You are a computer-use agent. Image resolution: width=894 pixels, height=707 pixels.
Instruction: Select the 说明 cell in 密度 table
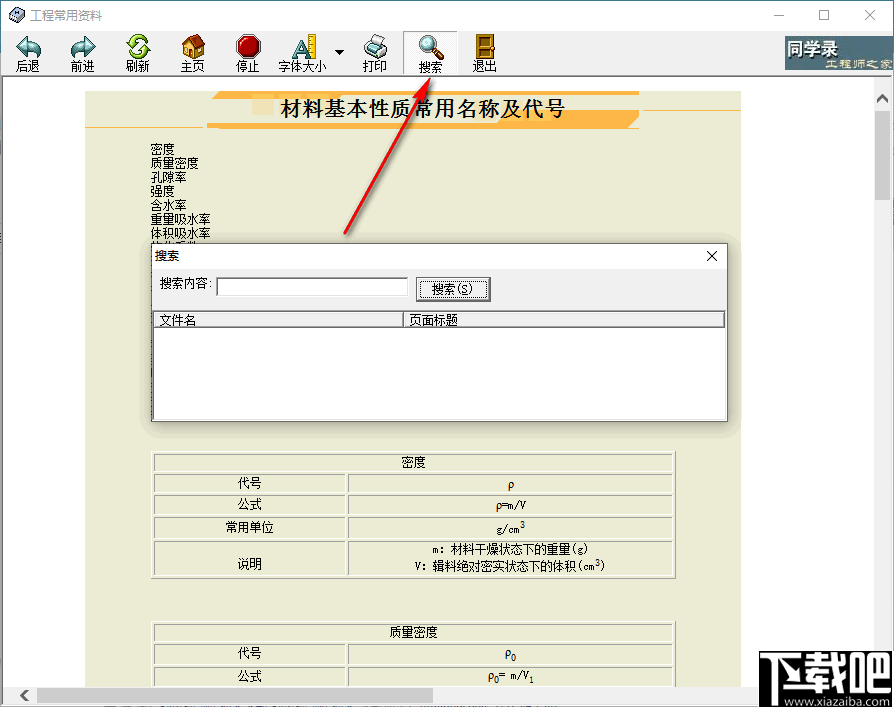click(250, 558)
